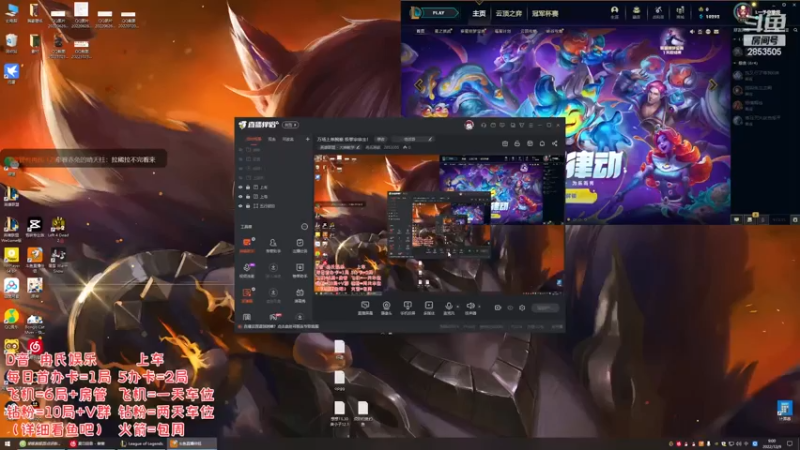The height and width of the screenshot is (450, 800).
Task: Open taskbar clock and date
Action: 771,443
